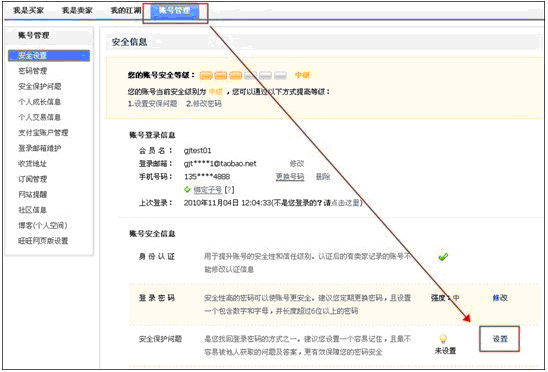Screen dimensions: 548x372
Task: Click the 点击这里 link after last login
Action: [x=345, y=203]
